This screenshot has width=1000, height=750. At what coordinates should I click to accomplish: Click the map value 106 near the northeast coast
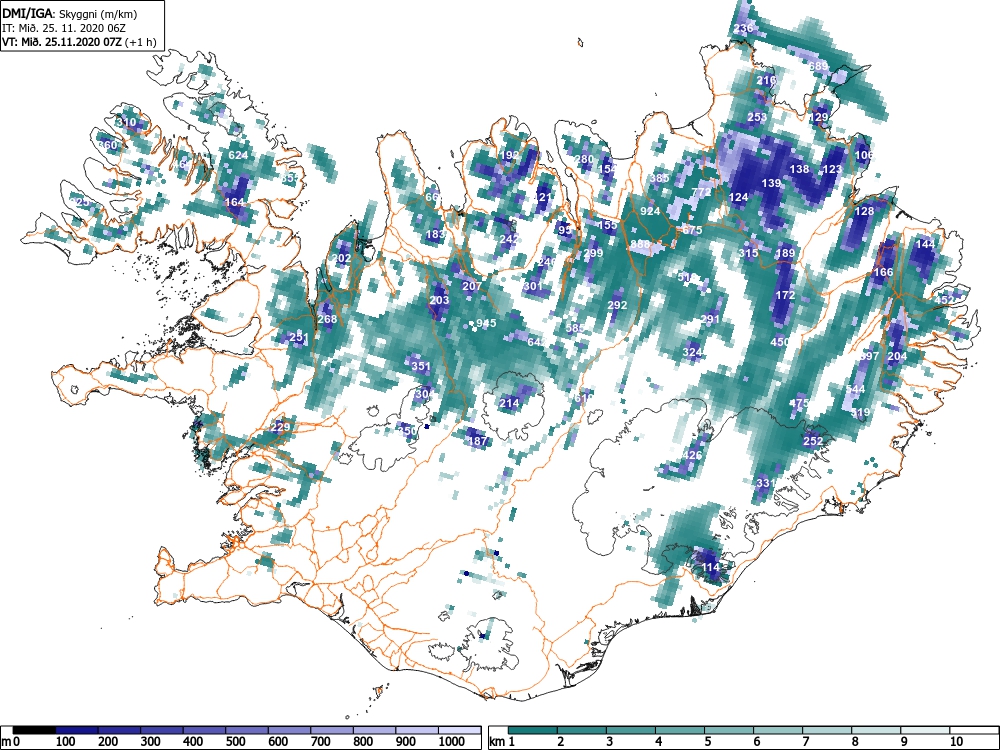coord(864,155)
